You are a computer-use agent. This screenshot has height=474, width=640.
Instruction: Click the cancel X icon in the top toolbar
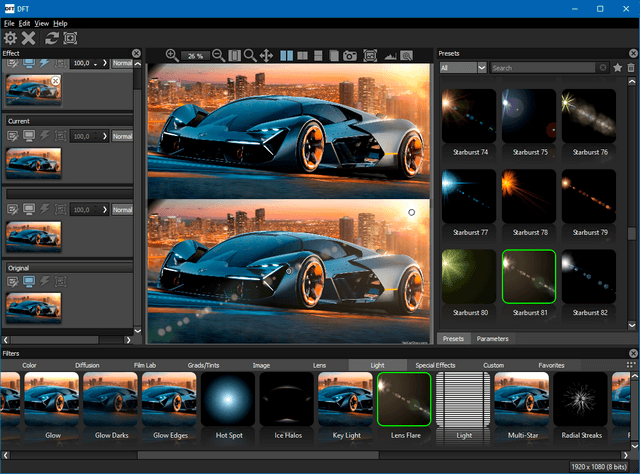pos(29,38)
